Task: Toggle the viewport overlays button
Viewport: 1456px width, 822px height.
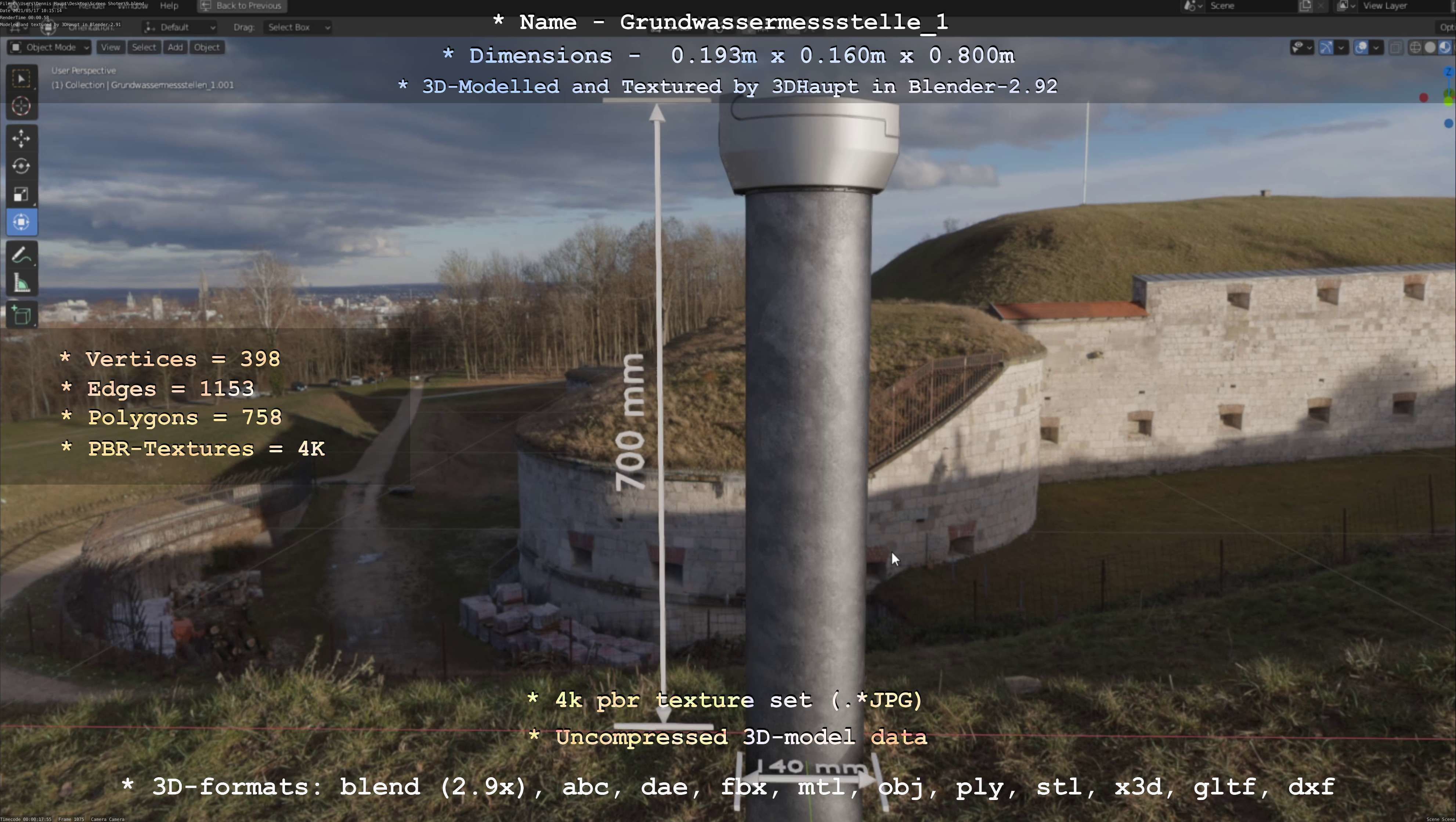Action: point(1361,47)
